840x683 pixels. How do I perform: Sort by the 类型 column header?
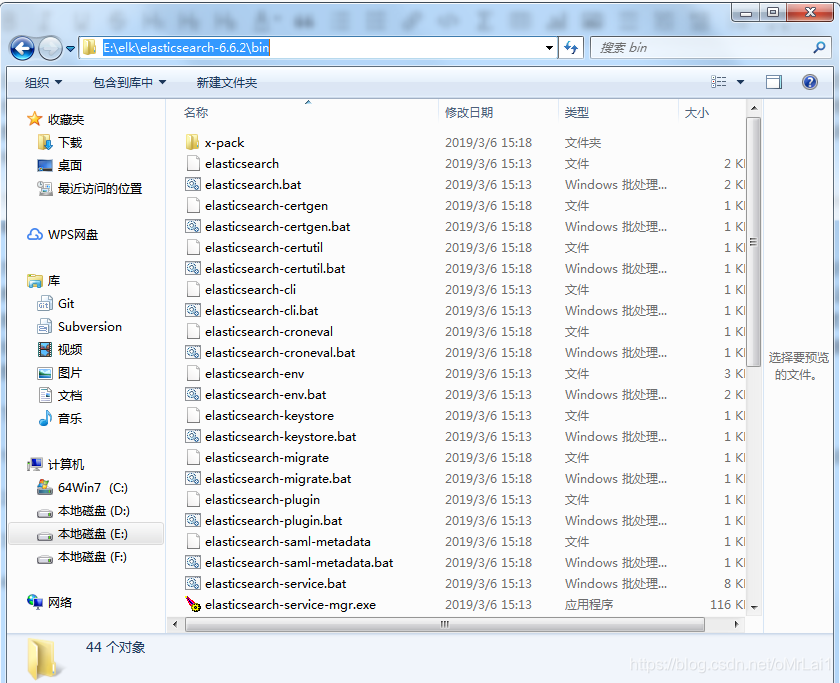point(576,112)
